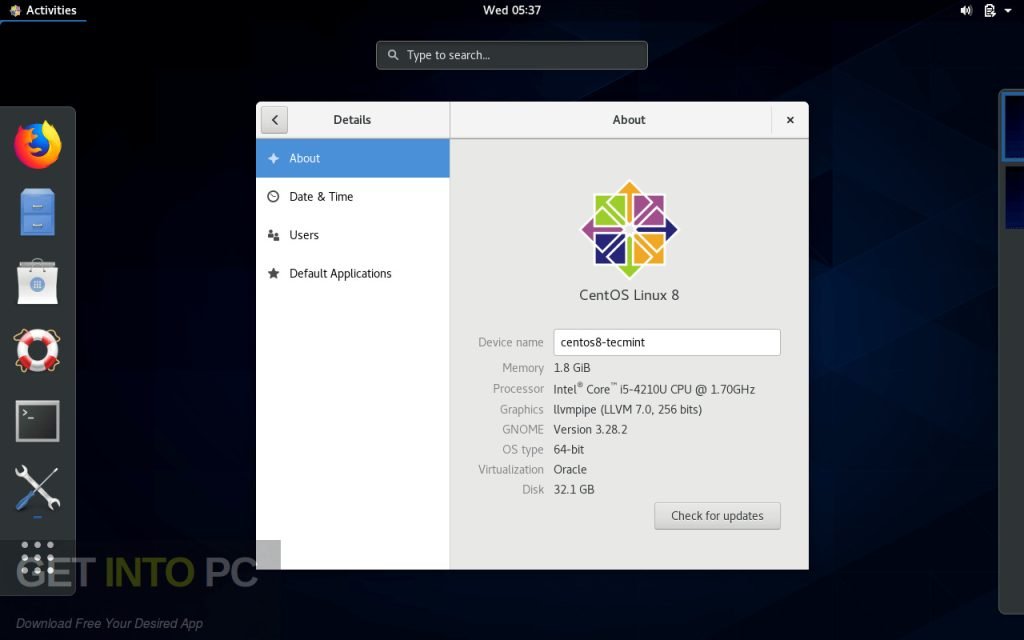Select the window thumbnail on the right edge
Image resolution: width=1024 pixels, height=640 pixels.
point(1013,130)
